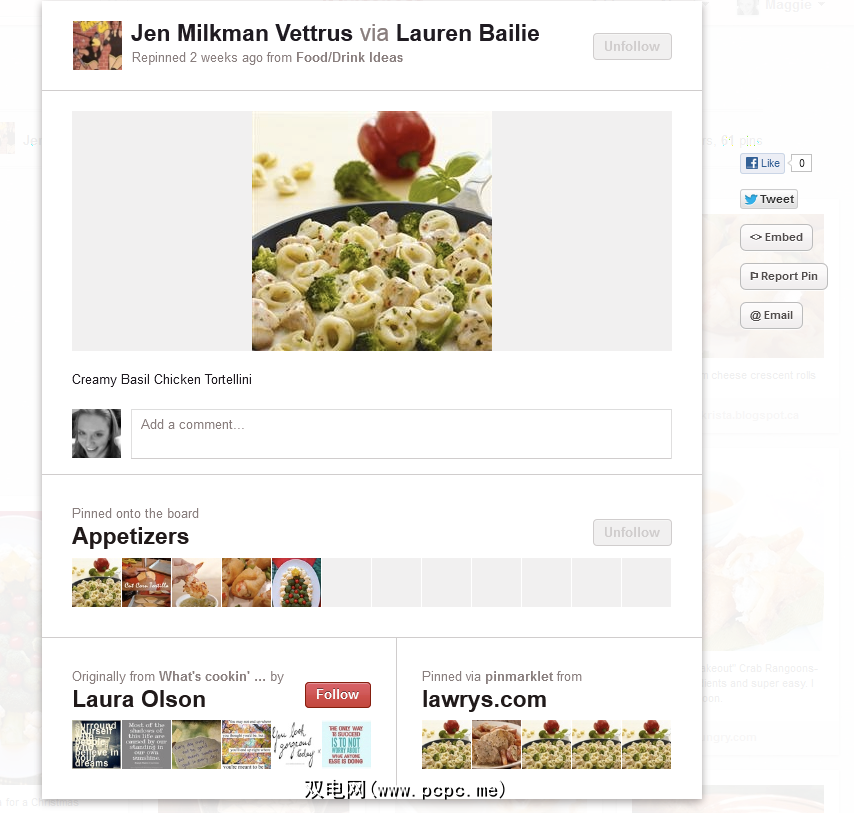The height and width of the screenshot is (813, 854).
Task: Share the pin via Email button
Action: pyautogui.click(x=771, y=315)
